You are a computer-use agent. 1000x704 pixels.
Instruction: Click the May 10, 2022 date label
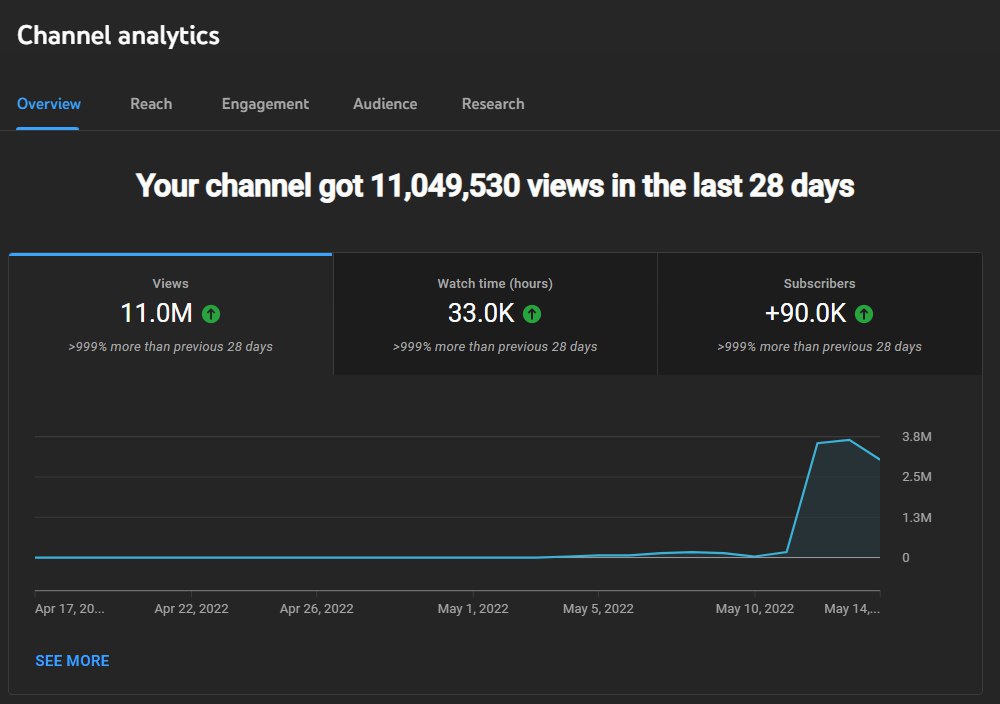point(754,609)
